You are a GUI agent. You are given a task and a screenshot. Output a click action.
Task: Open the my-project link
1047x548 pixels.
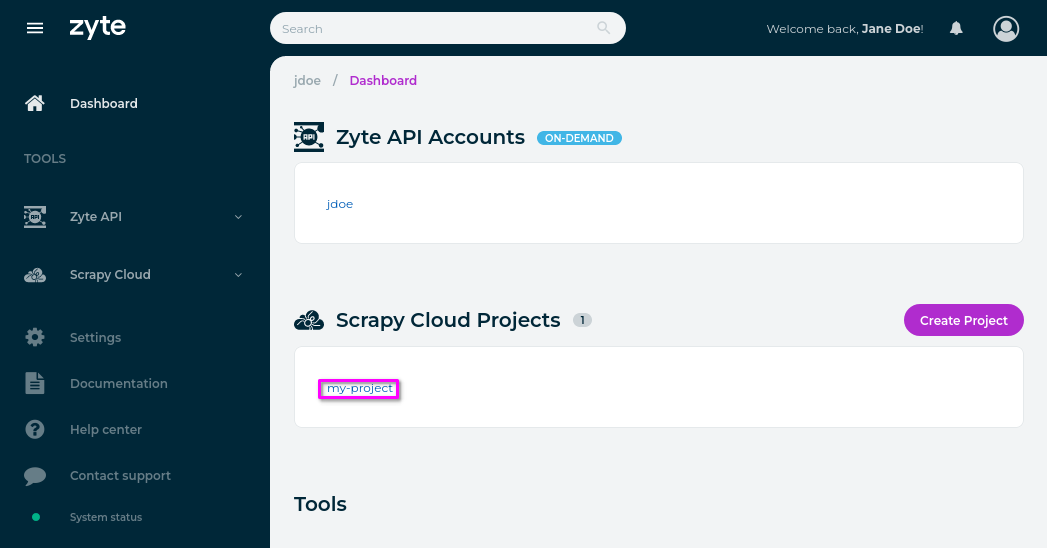point(360,388)
